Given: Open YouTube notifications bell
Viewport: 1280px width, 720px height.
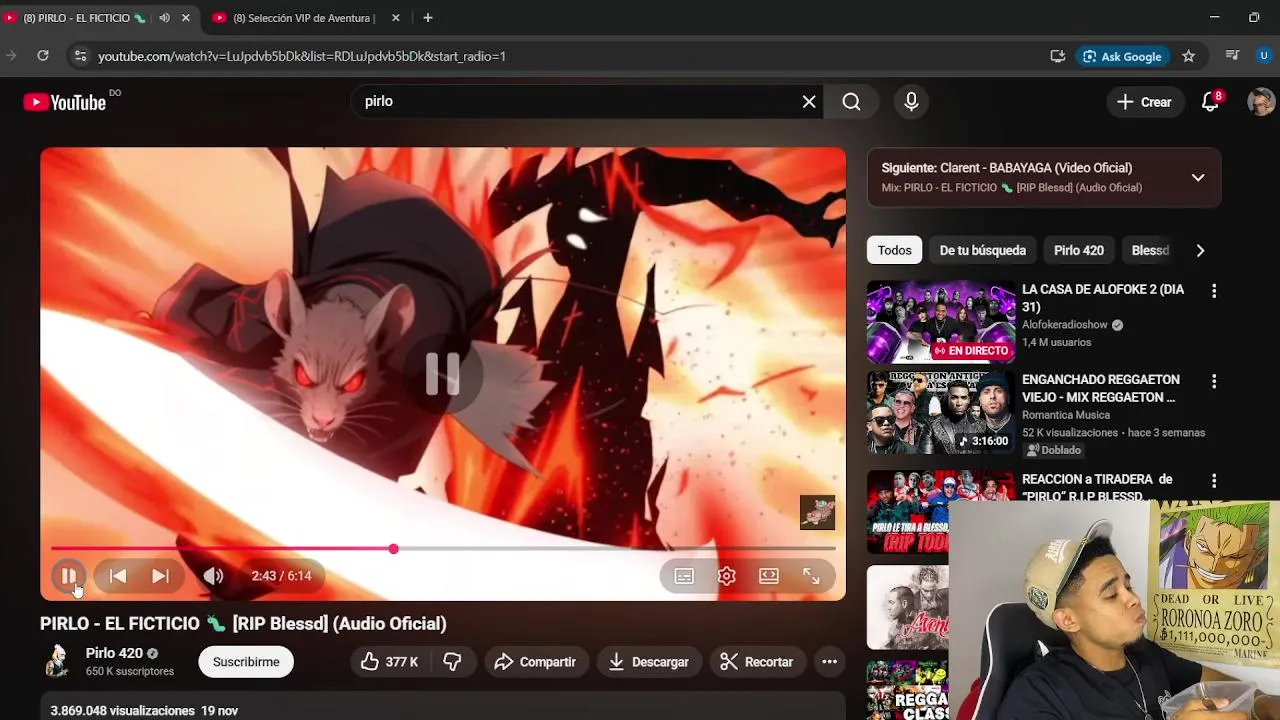Looking at the screenshot, I should click(1210, 102).
